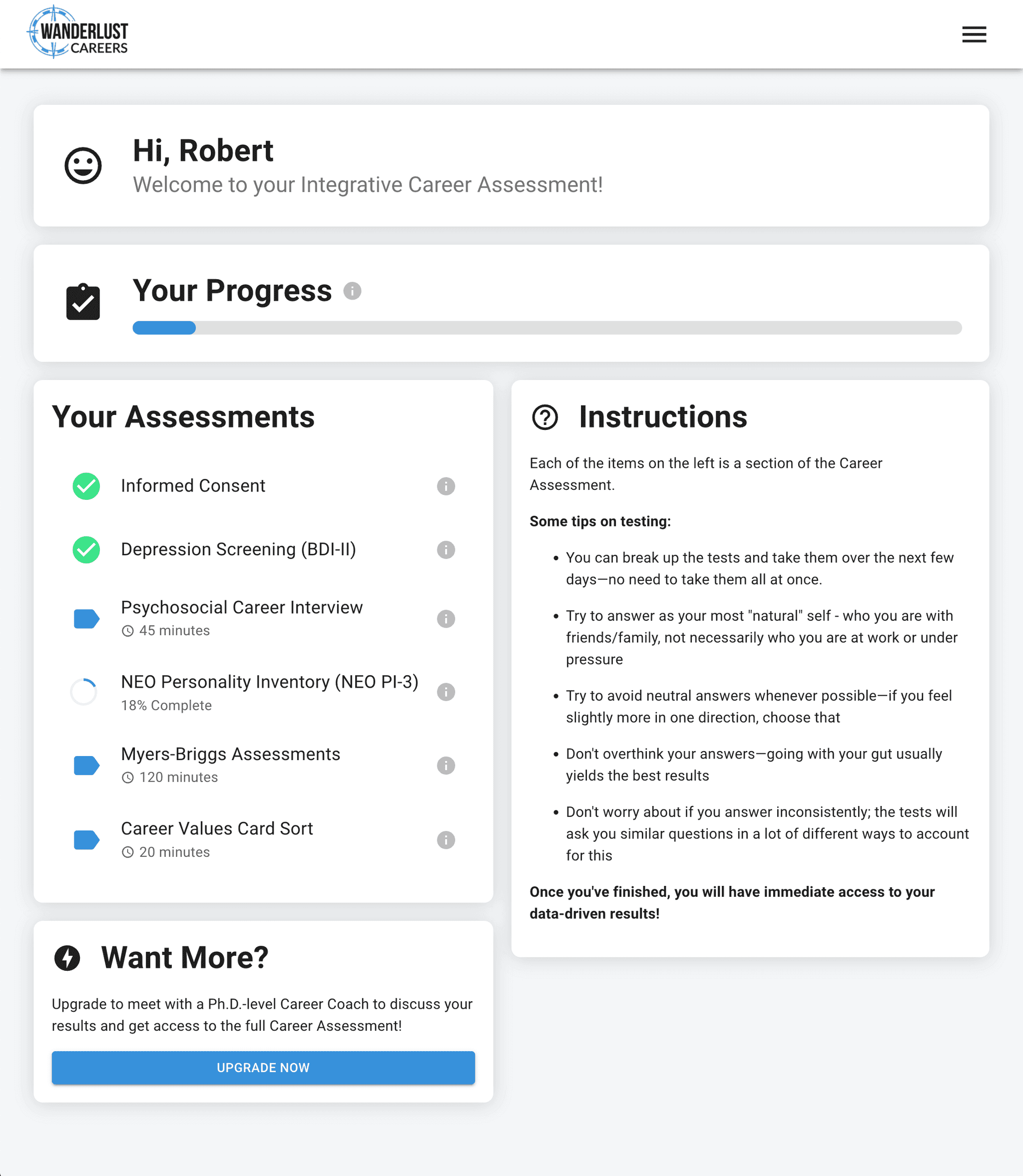
Task: Show info for Depression Screening (BDI-II)
Action: point(446,550)
